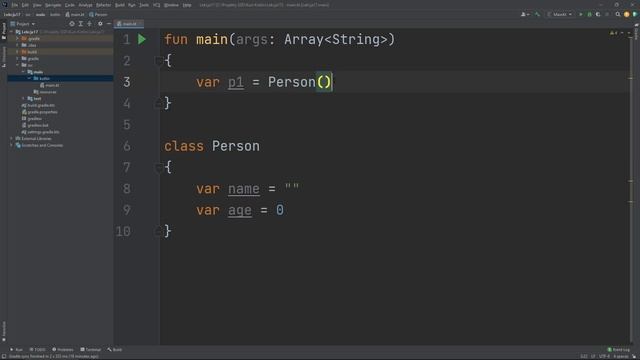Expand the .gradle folder in project tree
Screen dimensions: 640x360
pos(17,38)
